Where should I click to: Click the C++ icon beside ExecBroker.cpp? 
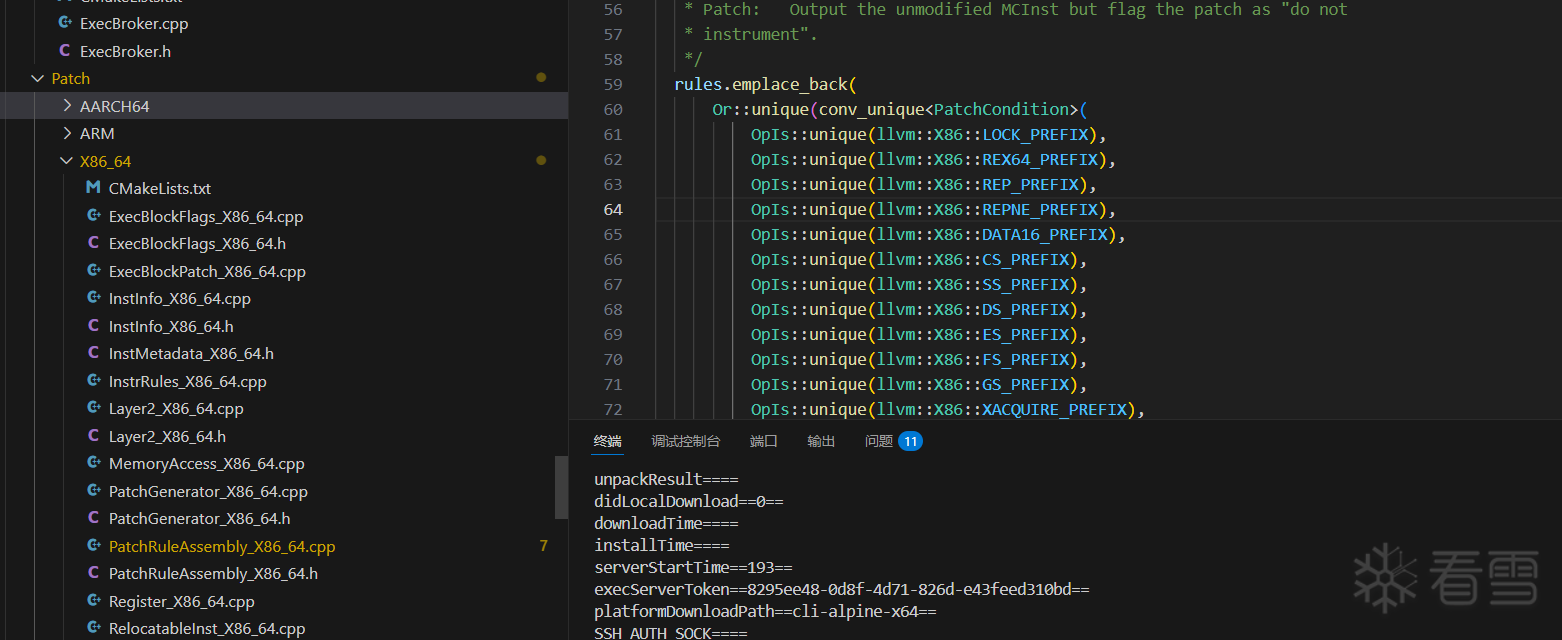pyautogui.click(x=65, y=23)
